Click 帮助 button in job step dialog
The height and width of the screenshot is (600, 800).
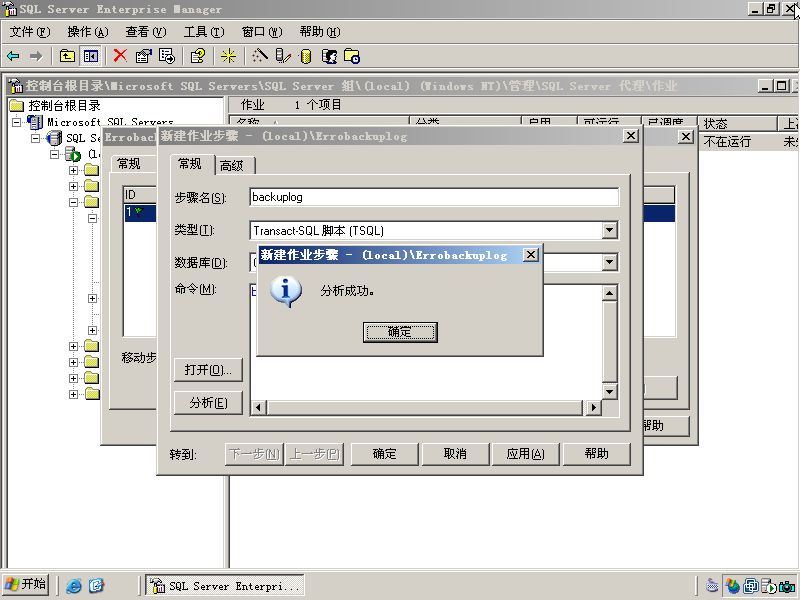coord(596,454)
